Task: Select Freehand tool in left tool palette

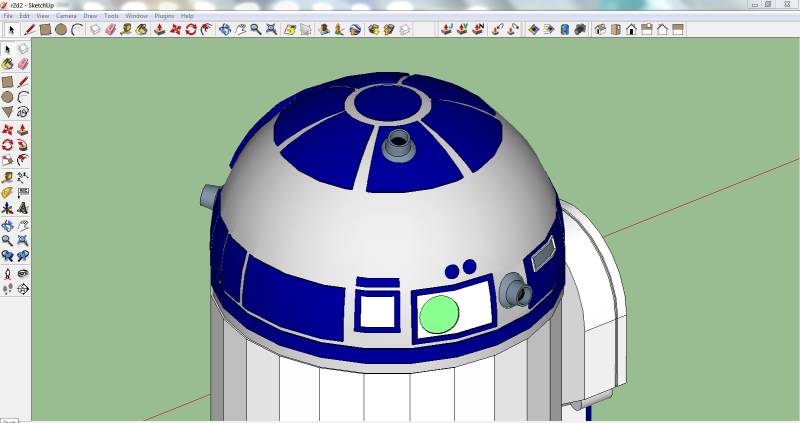Action: [23, 112]
